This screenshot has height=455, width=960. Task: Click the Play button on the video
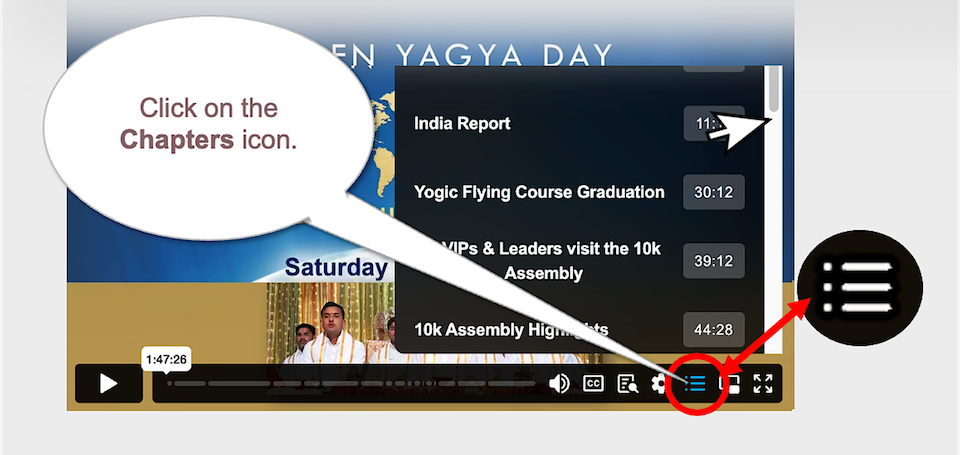(108, 383)
